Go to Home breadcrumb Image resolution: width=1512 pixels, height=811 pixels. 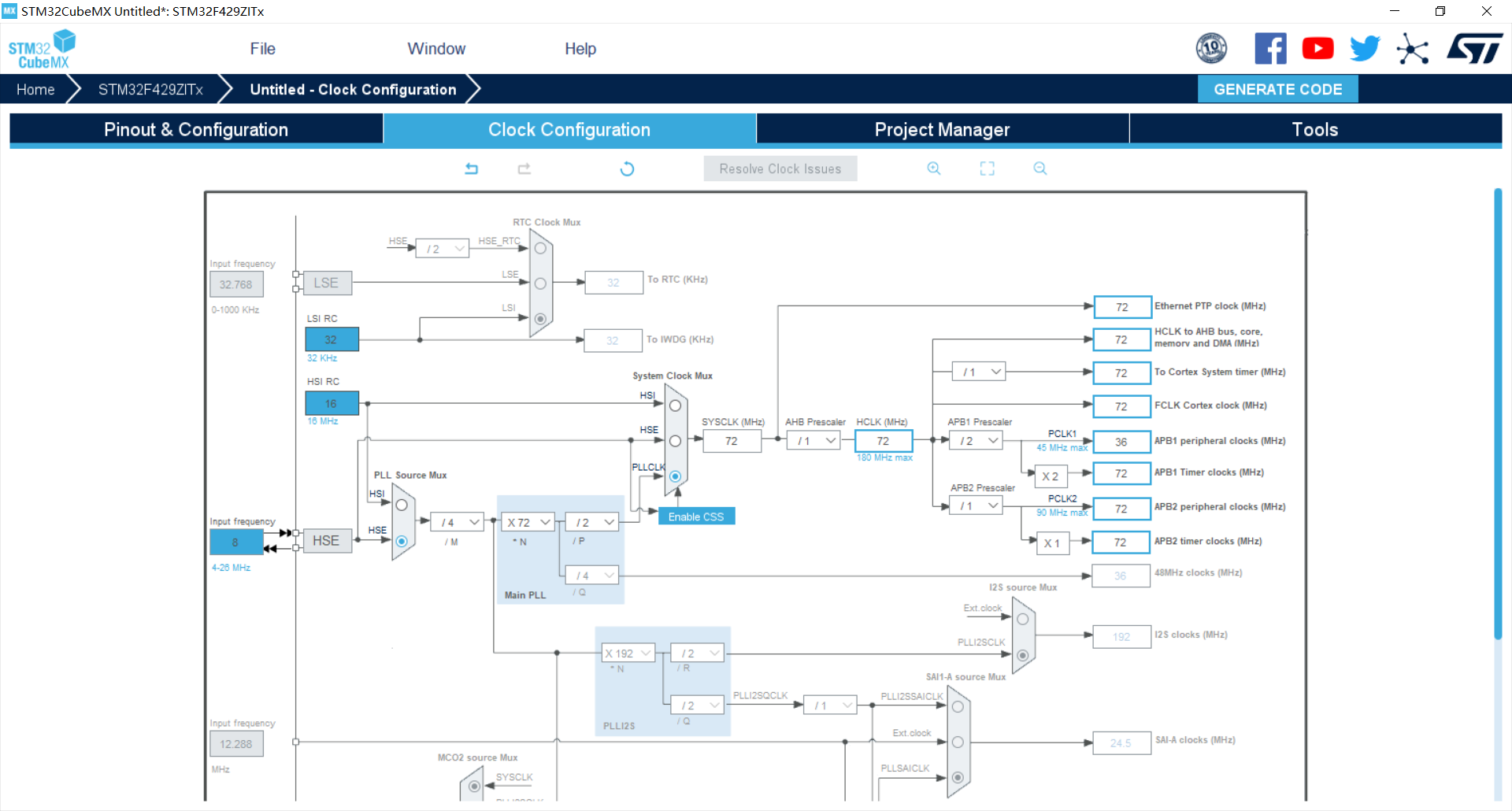coord(35,89)
